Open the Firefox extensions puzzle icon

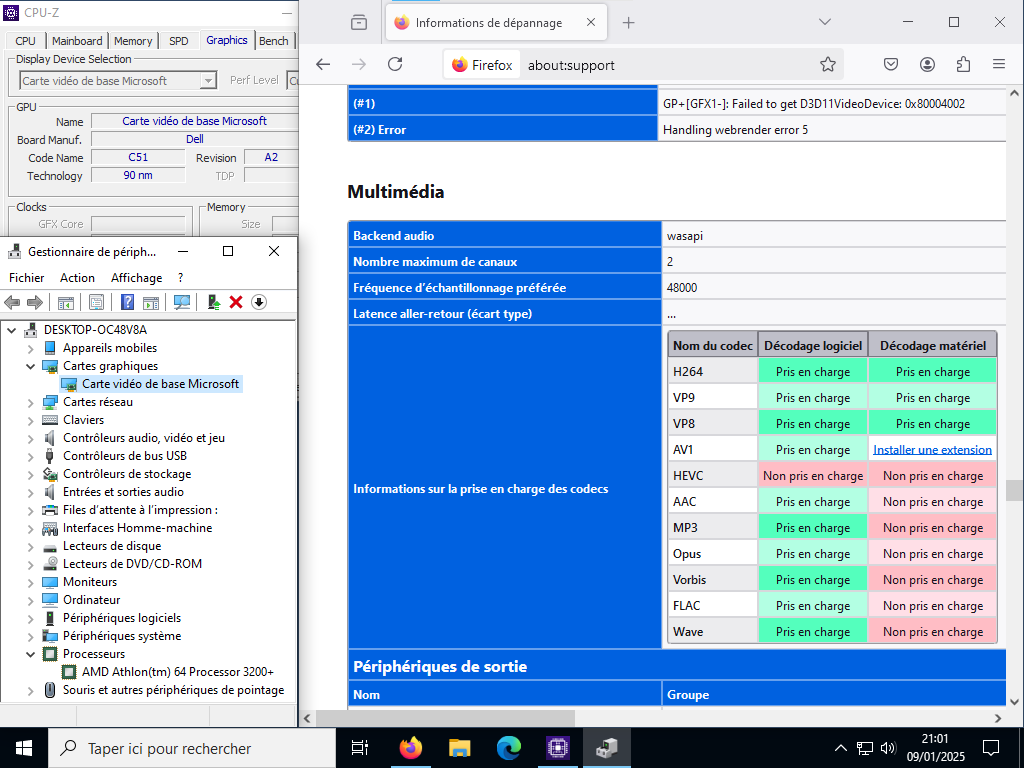click(x=963, y=65)
